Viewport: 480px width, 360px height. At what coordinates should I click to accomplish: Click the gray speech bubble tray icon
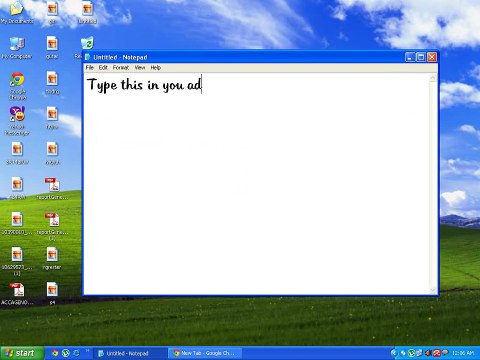point(445,353)
